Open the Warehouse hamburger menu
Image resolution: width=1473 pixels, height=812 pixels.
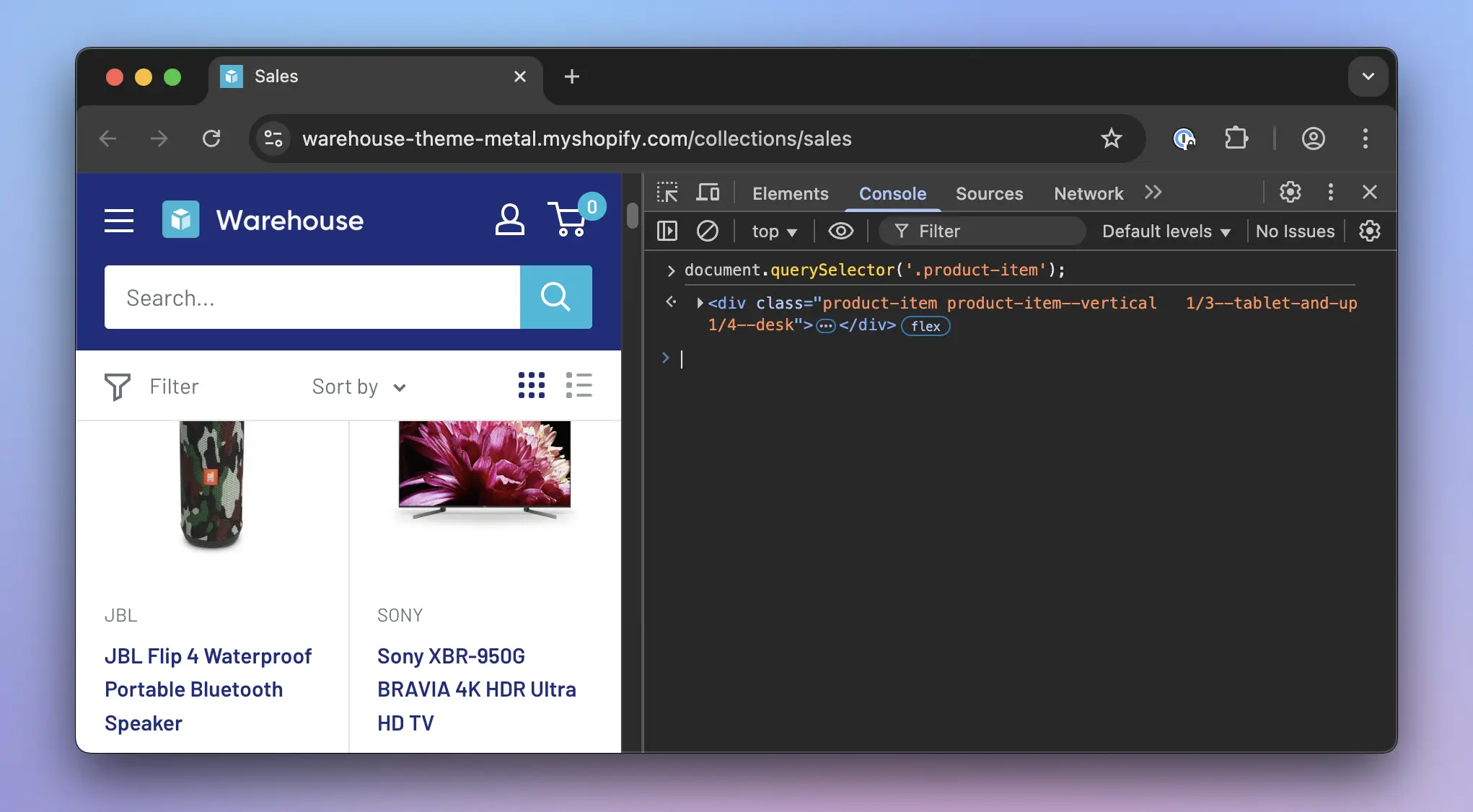[118, 221]
